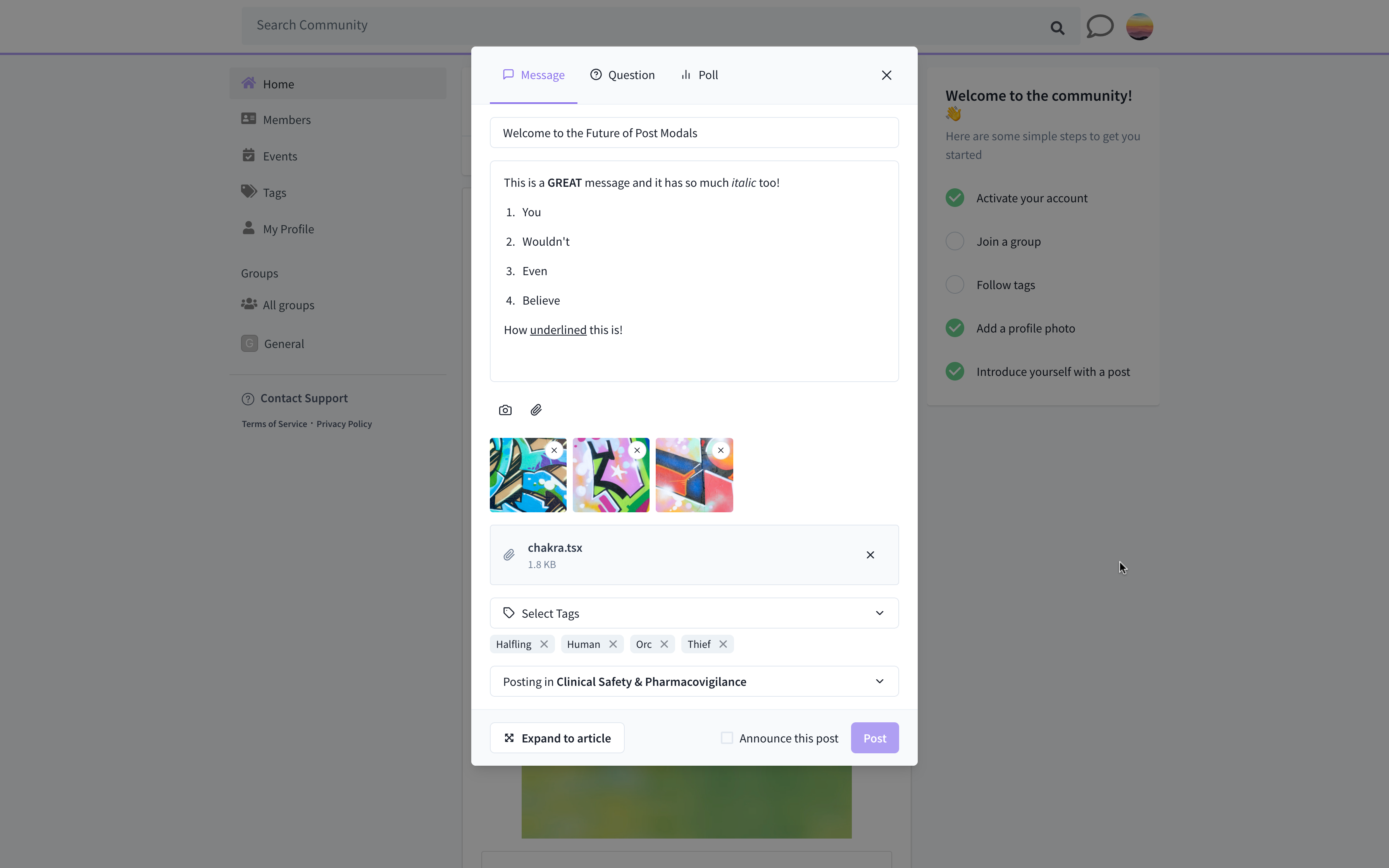The image size is (1389, 868).
Task: Click the camera icon to add photo
Action: coord(505,410)
